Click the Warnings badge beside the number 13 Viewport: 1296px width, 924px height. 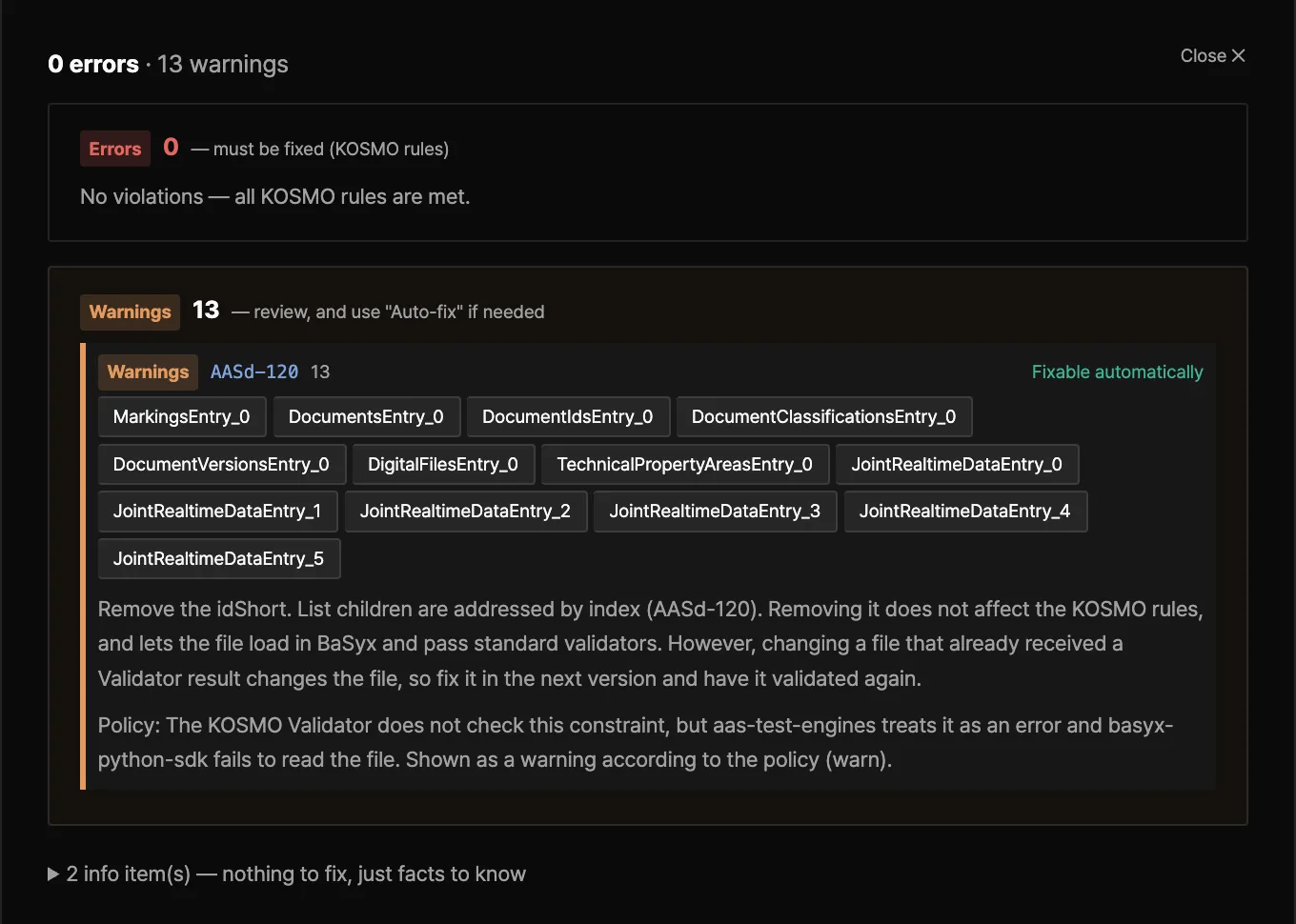pos(130,311)
